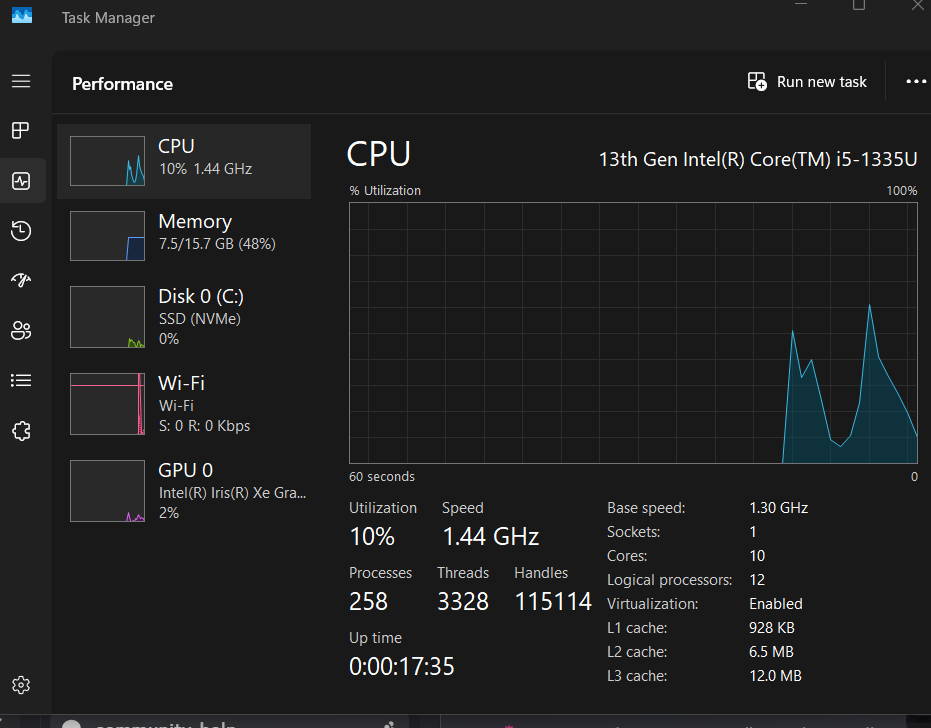The image size is (931, 728).
Task: Click the CPU mini graph thumbnail
Action: click(x=107, y=161)
